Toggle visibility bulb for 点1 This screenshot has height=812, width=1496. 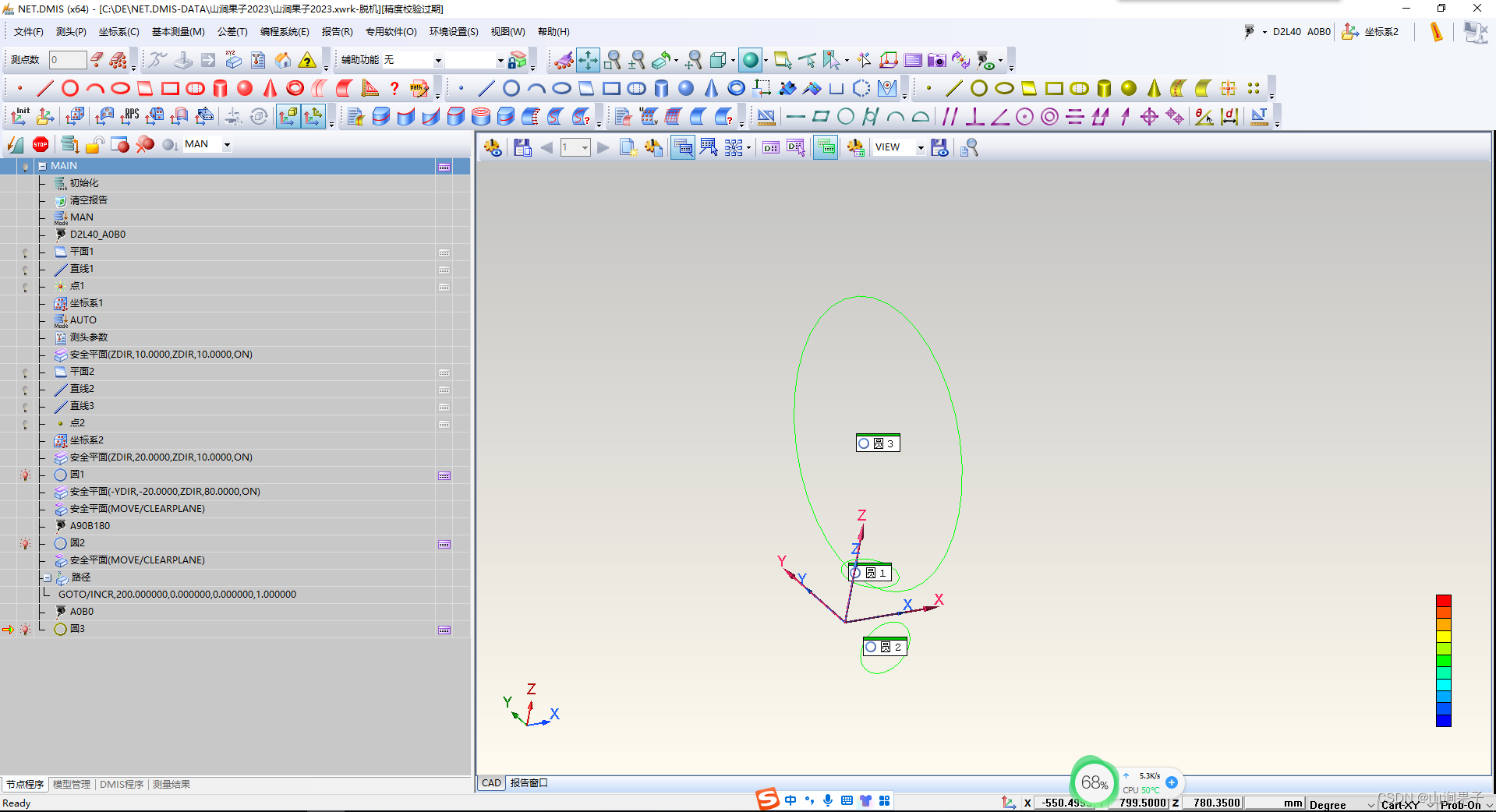(25, 287)
